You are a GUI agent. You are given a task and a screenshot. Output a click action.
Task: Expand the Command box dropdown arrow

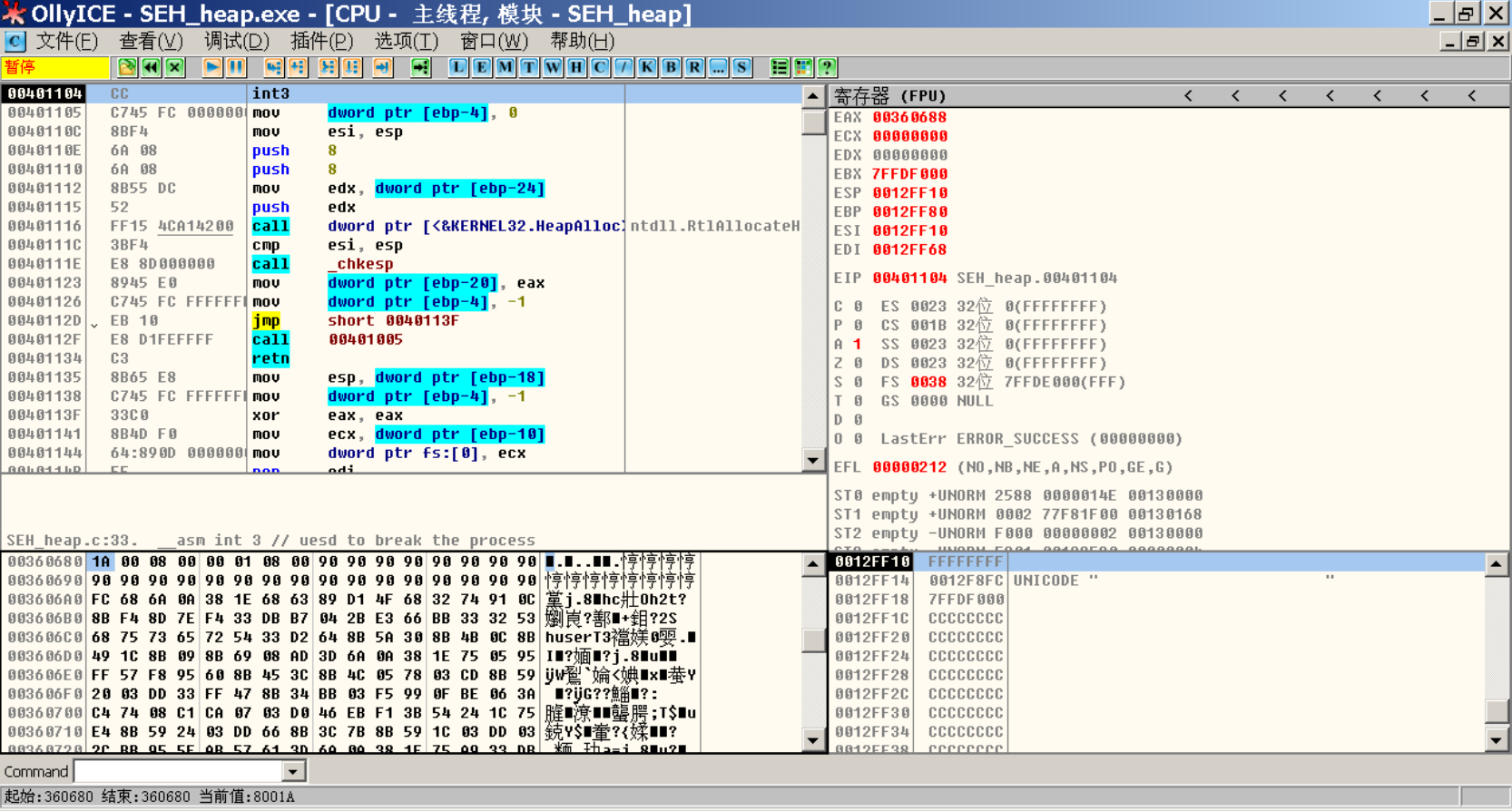[x=292, y=772]
